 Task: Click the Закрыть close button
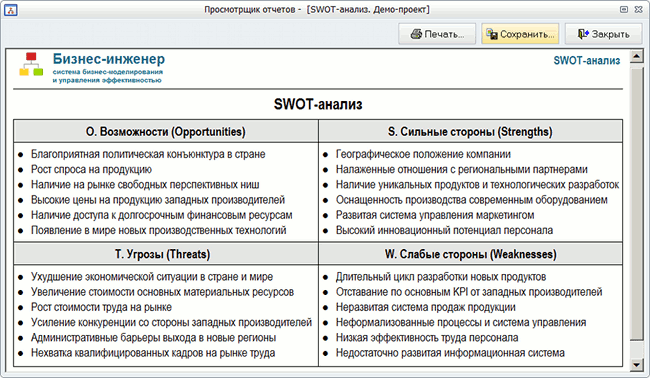click(603, 34)
